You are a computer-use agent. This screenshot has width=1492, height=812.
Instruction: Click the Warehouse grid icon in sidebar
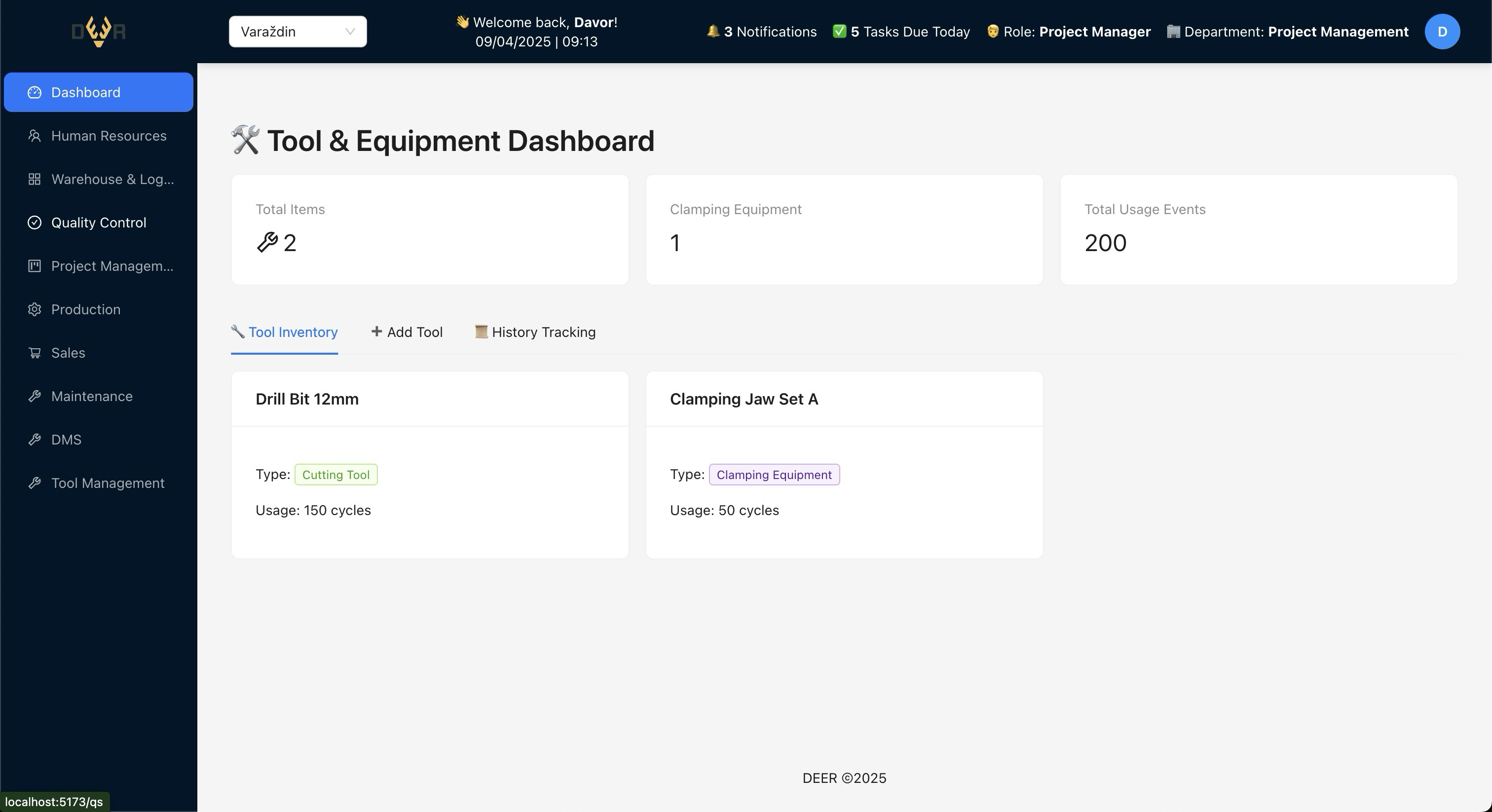coord(35,179)
